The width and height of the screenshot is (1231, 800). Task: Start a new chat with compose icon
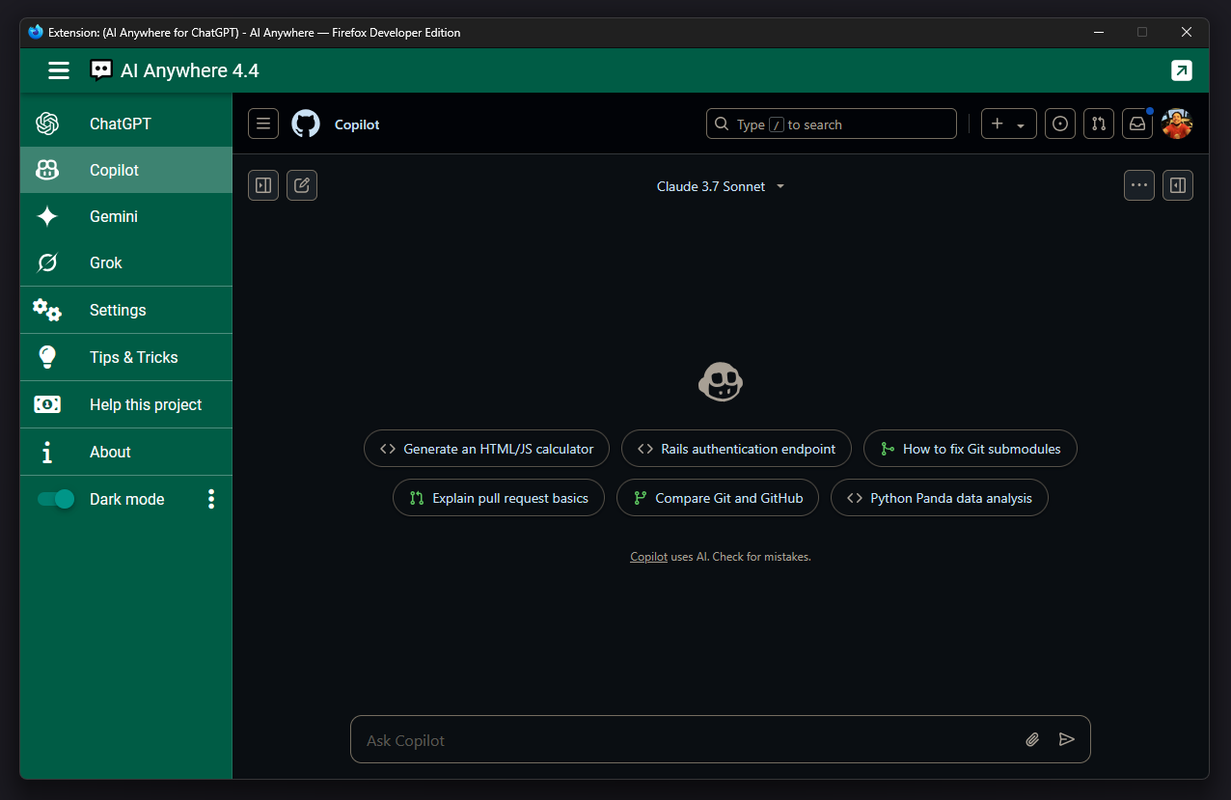click(302, 185)
